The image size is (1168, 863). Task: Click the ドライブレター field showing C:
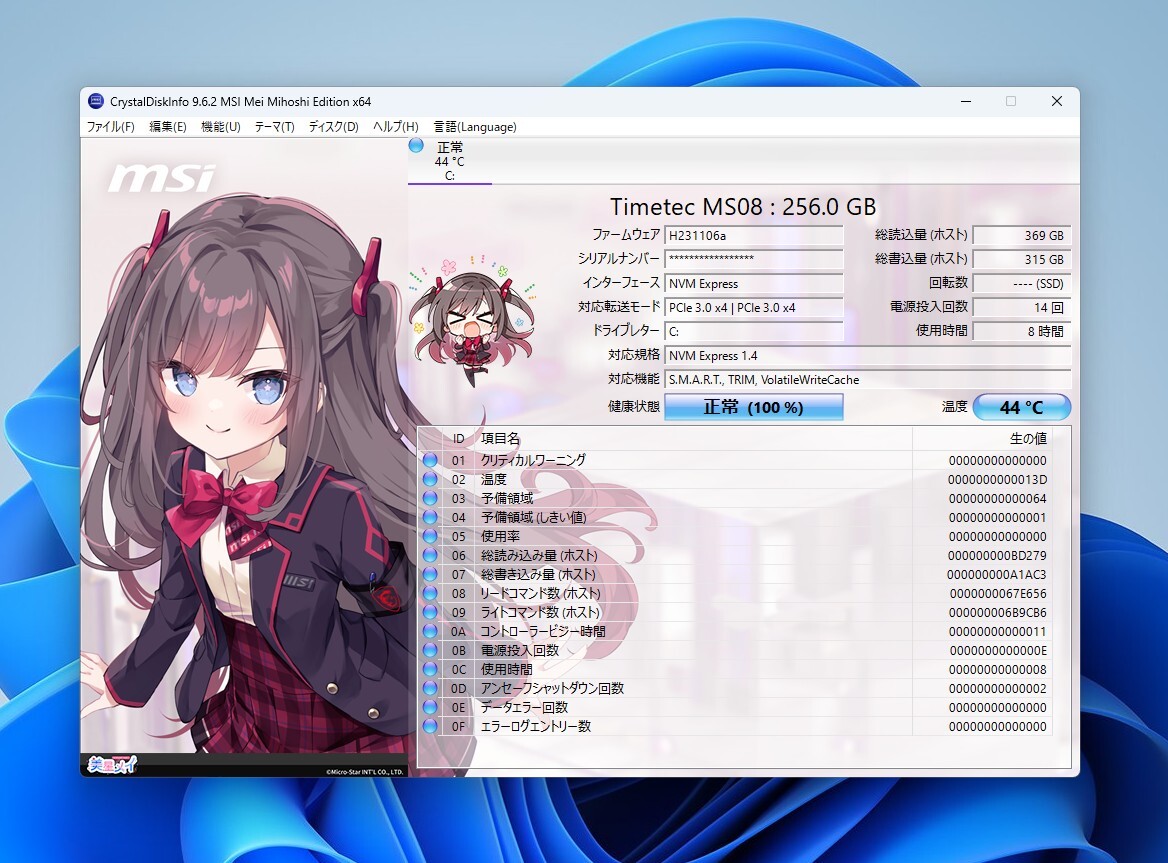click(x=754, y=331)
